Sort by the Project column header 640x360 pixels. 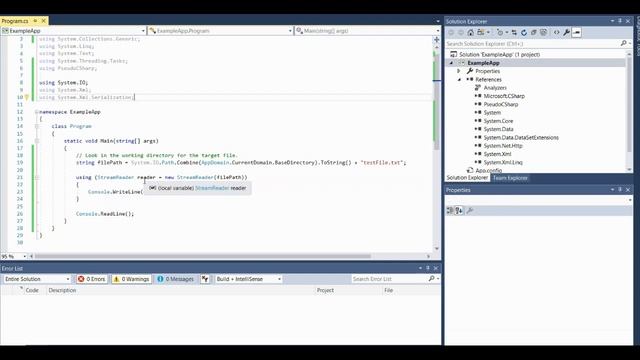point(325,290)
